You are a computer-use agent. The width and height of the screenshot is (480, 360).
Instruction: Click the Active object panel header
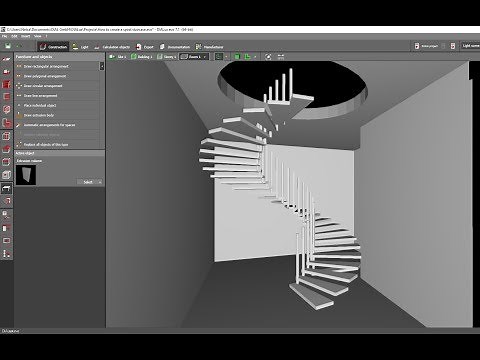[59, 153]
